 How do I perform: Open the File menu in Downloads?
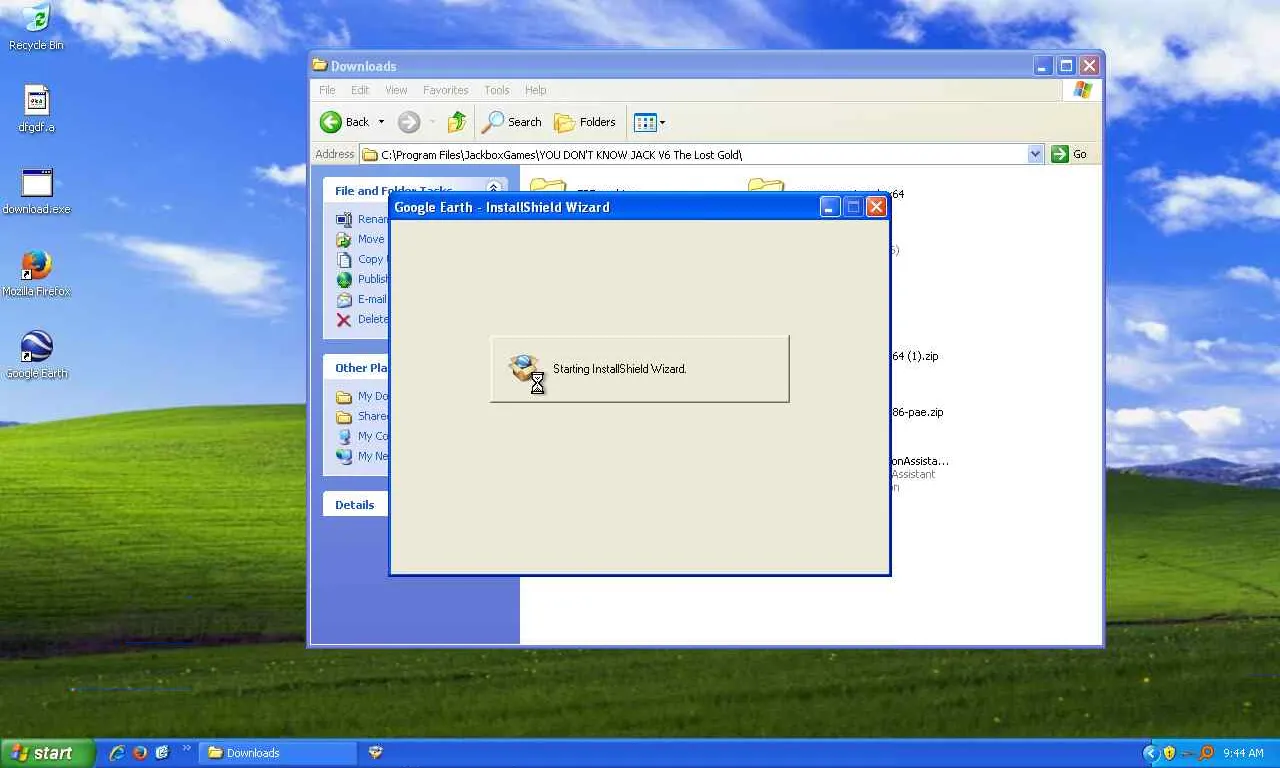[x=327, y=90]
